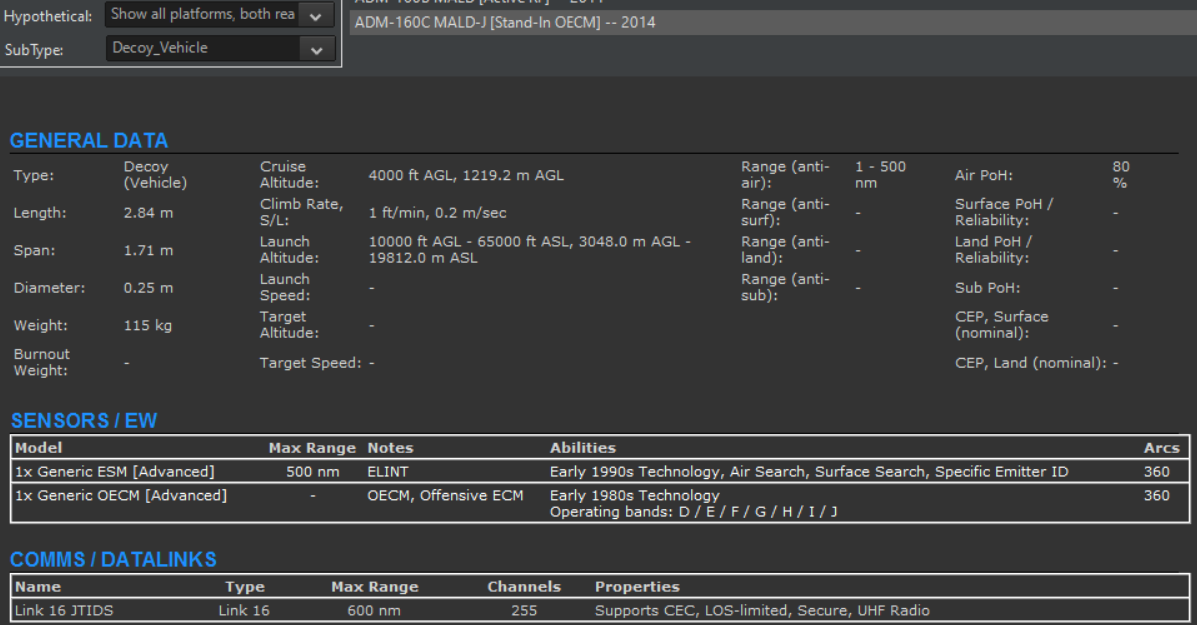Click Max Range header in Comms table
The width and height of the screenshot is (1197, 625).
pyautogui.click(x=375, y=587)
